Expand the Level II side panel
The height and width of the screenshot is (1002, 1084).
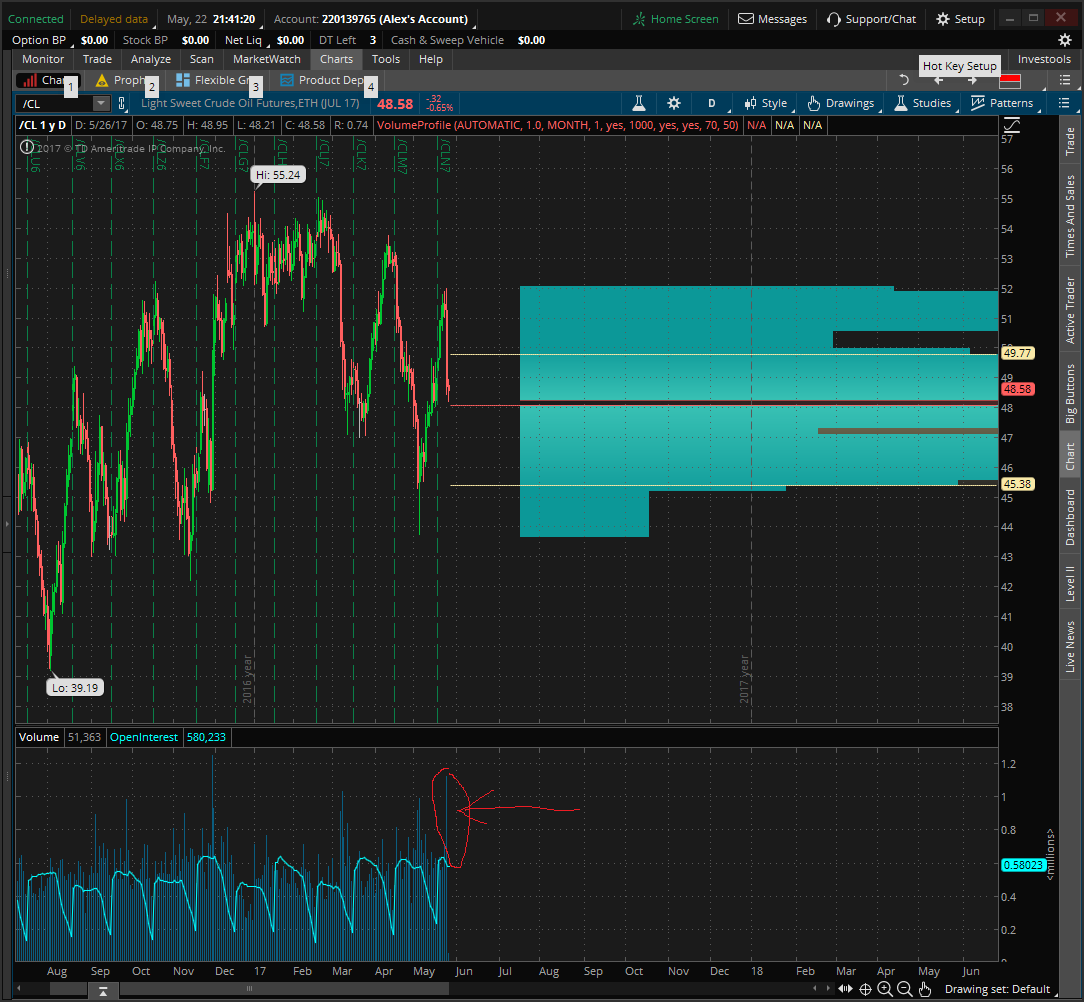1069,583
